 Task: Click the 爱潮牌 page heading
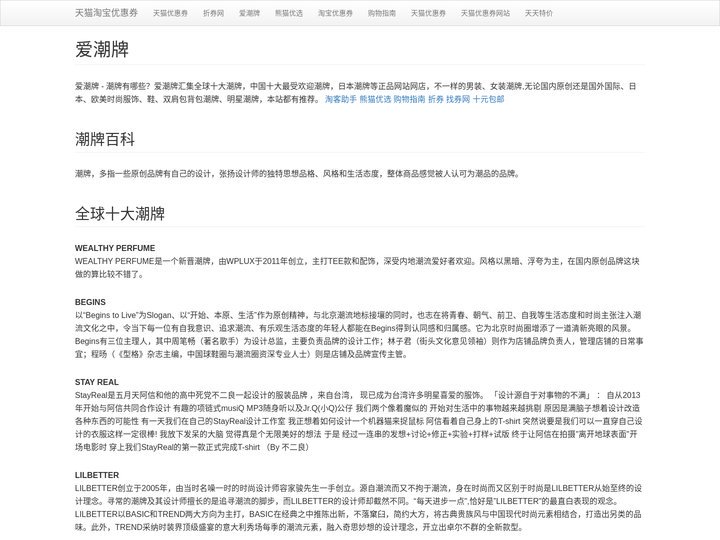tap(102, 49)
